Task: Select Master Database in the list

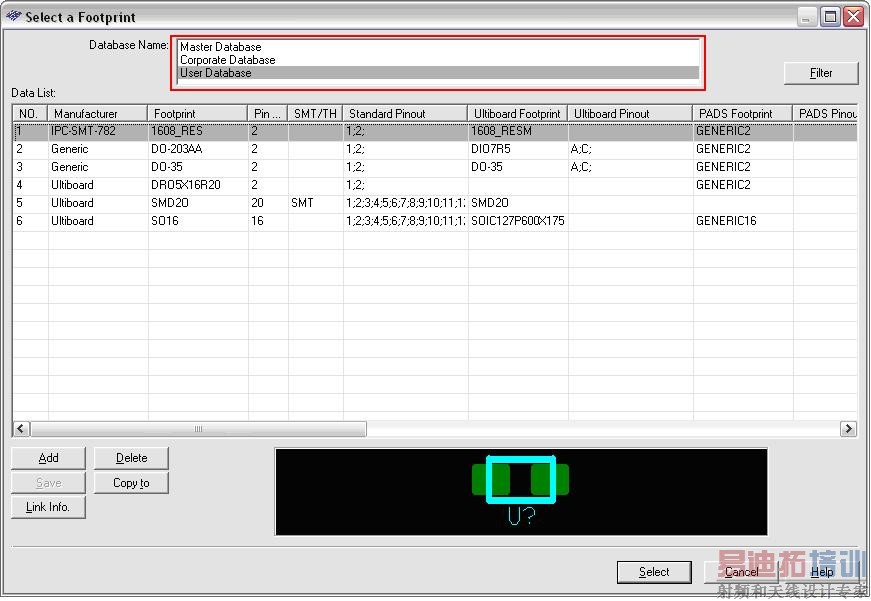Action: tap(438, 47)
